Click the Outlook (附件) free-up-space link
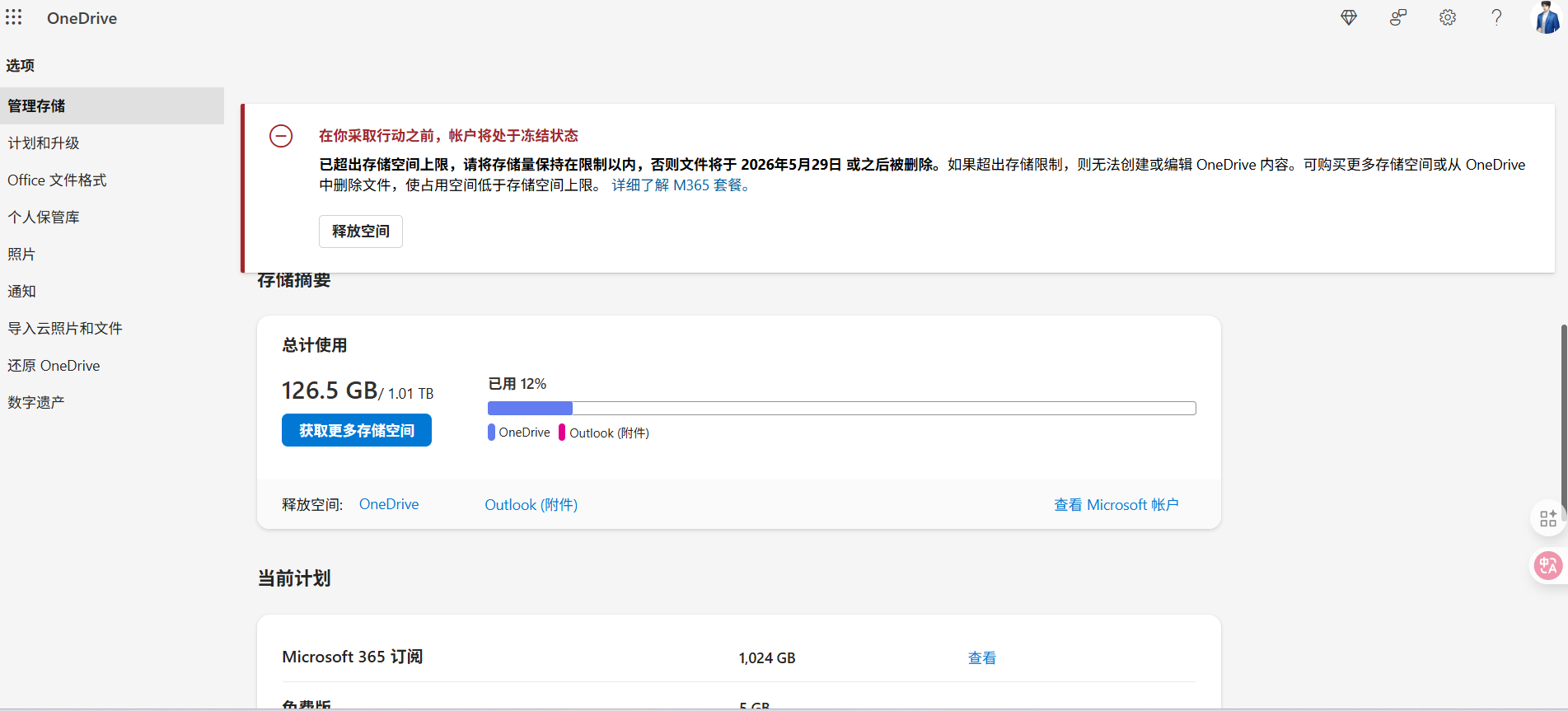 coord(531,505)
